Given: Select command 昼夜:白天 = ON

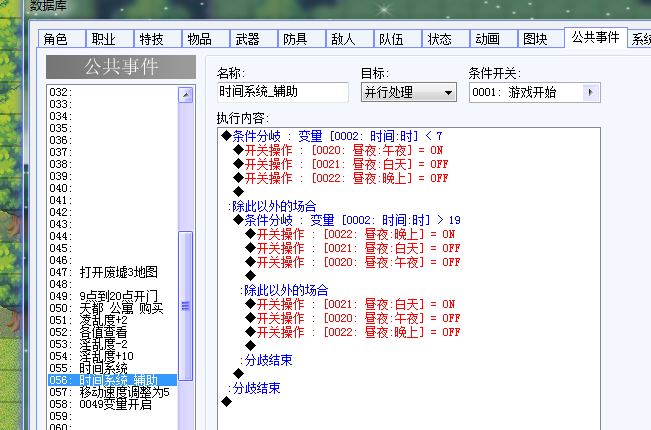Looking at the screenshot, I should [350, 305].
